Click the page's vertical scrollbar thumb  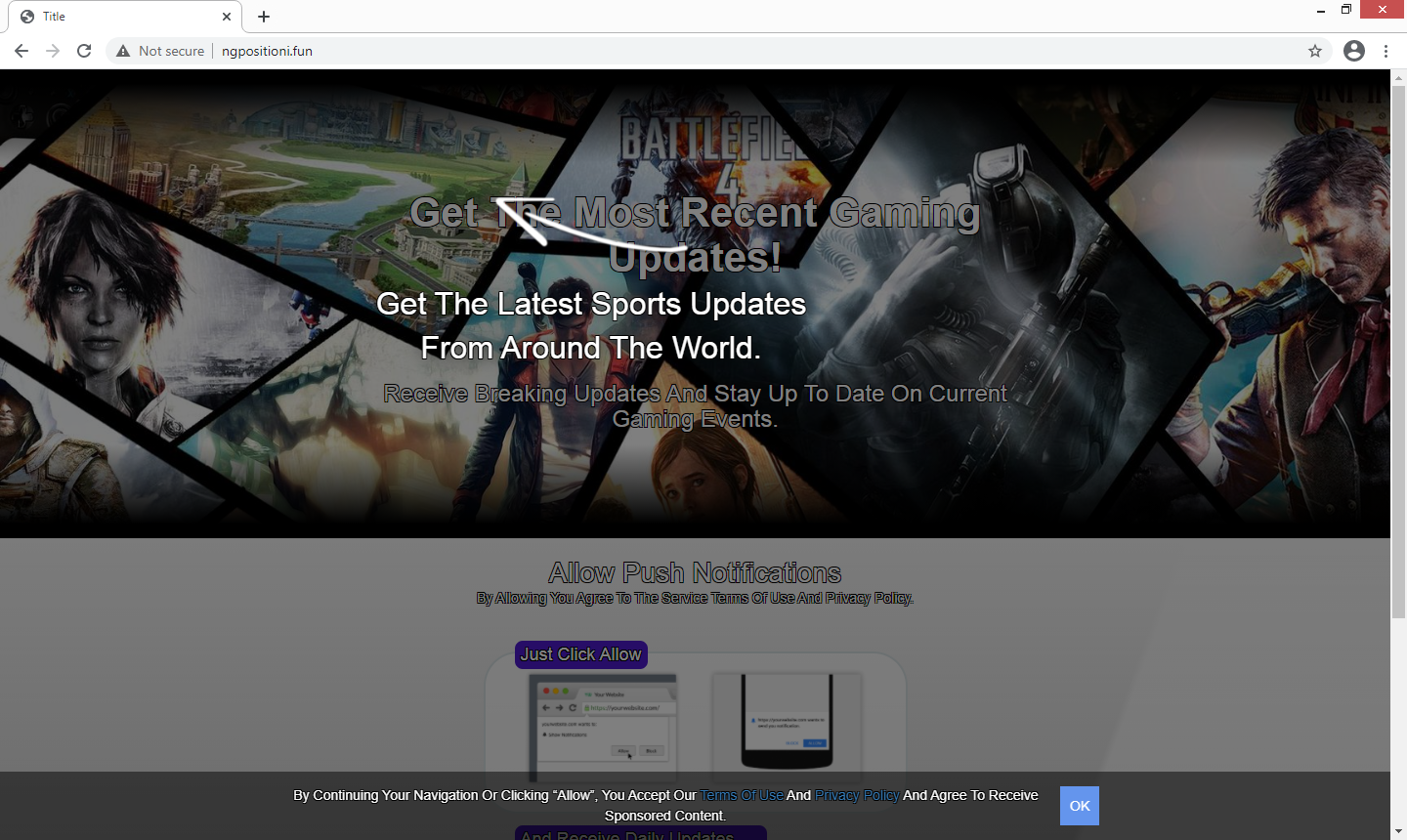(1398, 352)
